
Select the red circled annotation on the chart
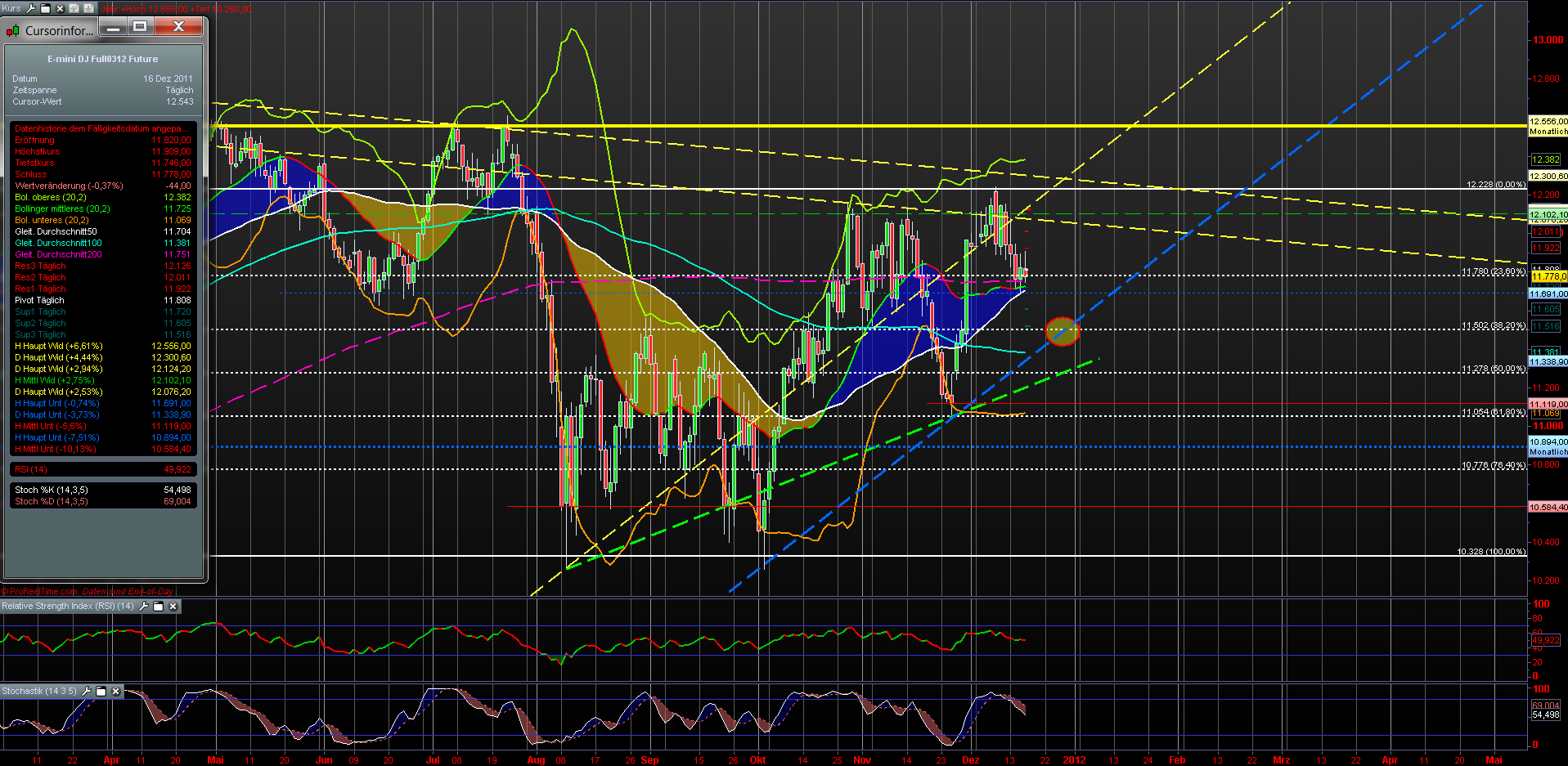tap(1063, 332)
